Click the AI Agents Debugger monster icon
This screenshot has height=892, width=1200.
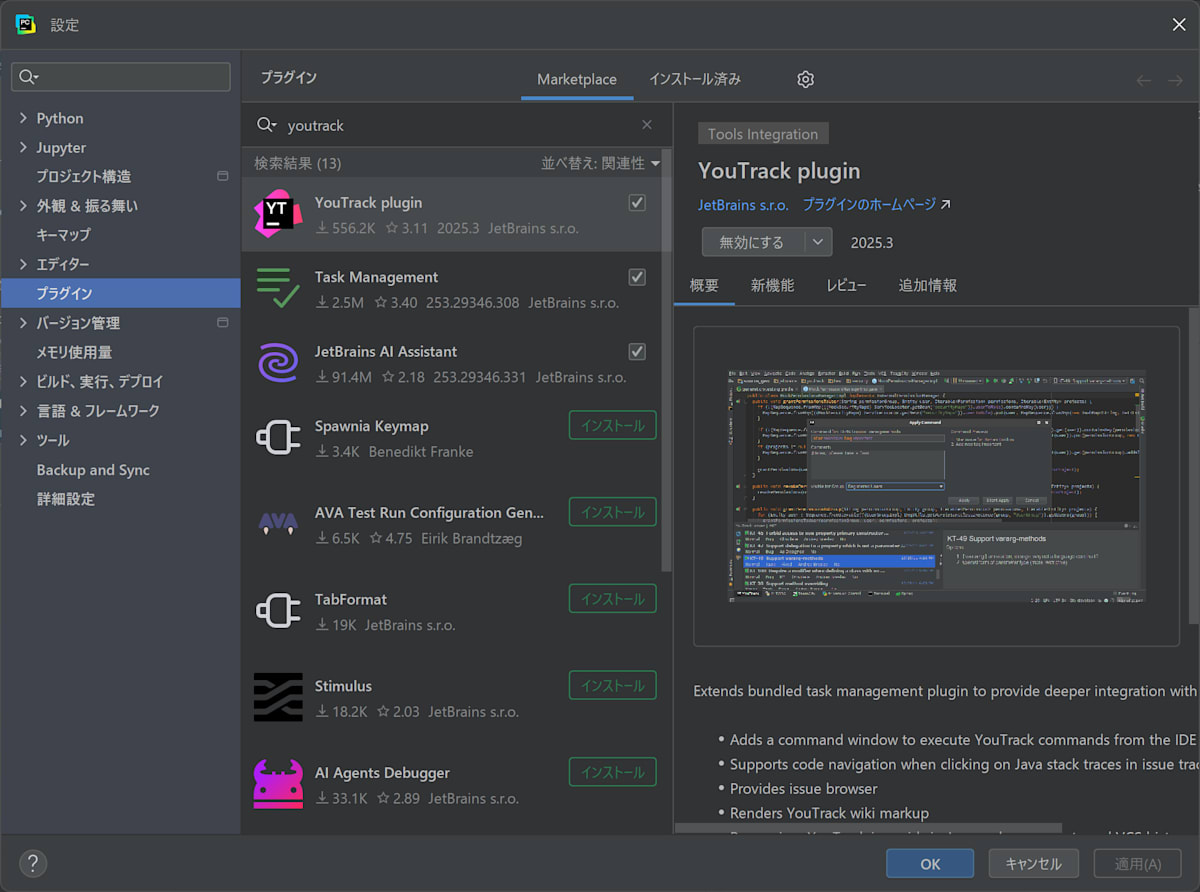click(277, 784)
